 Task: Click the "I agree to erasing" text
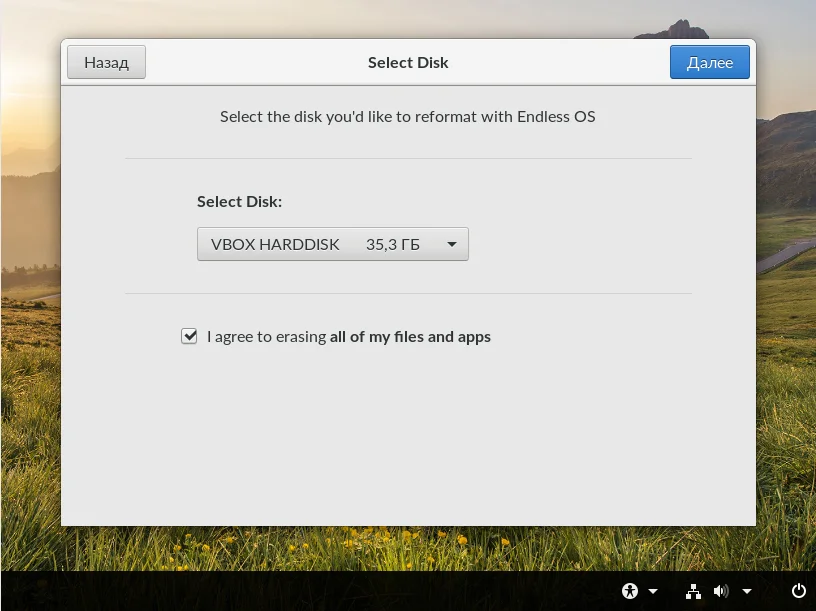[x=267, y=337]
